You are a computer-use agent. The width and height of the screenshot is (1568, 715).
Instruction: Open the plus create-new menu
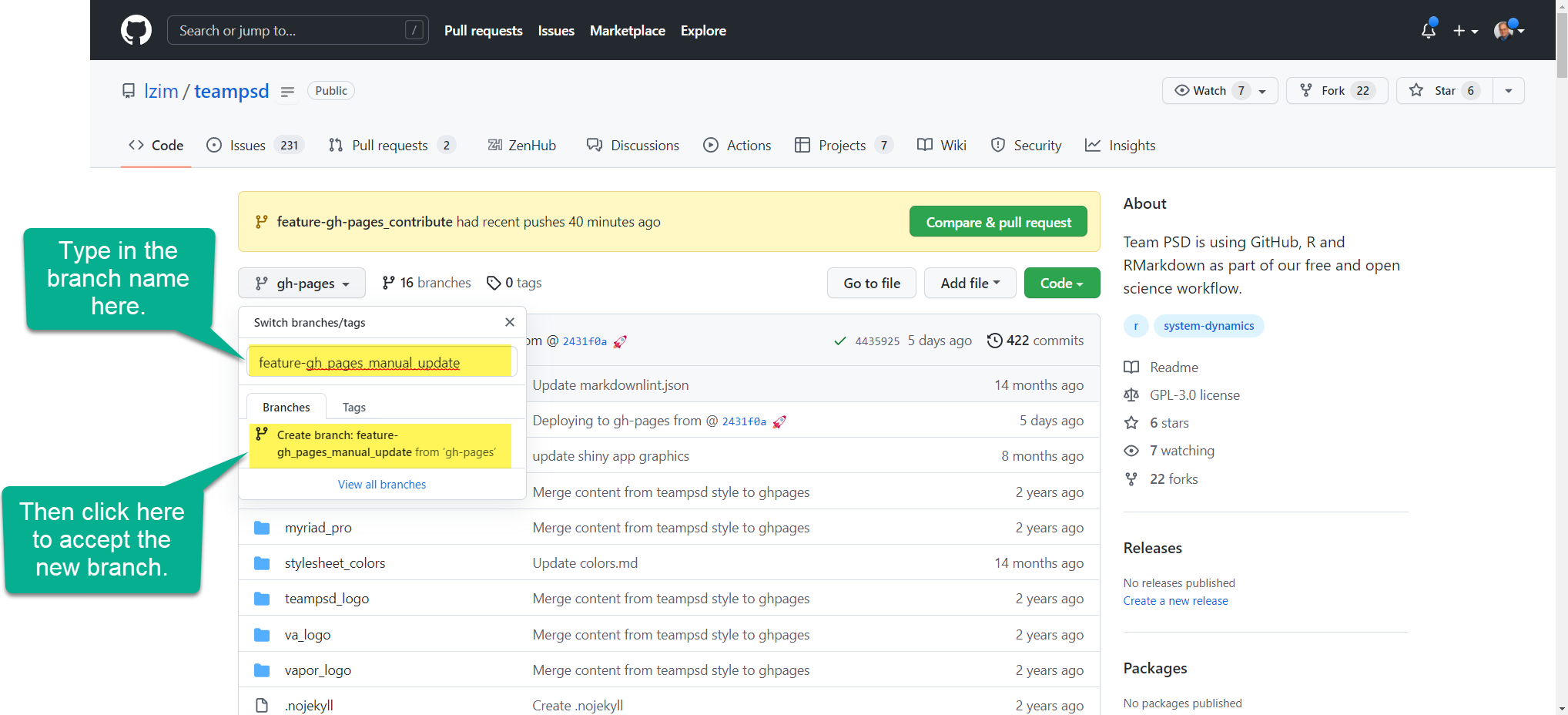point(1465,31)
